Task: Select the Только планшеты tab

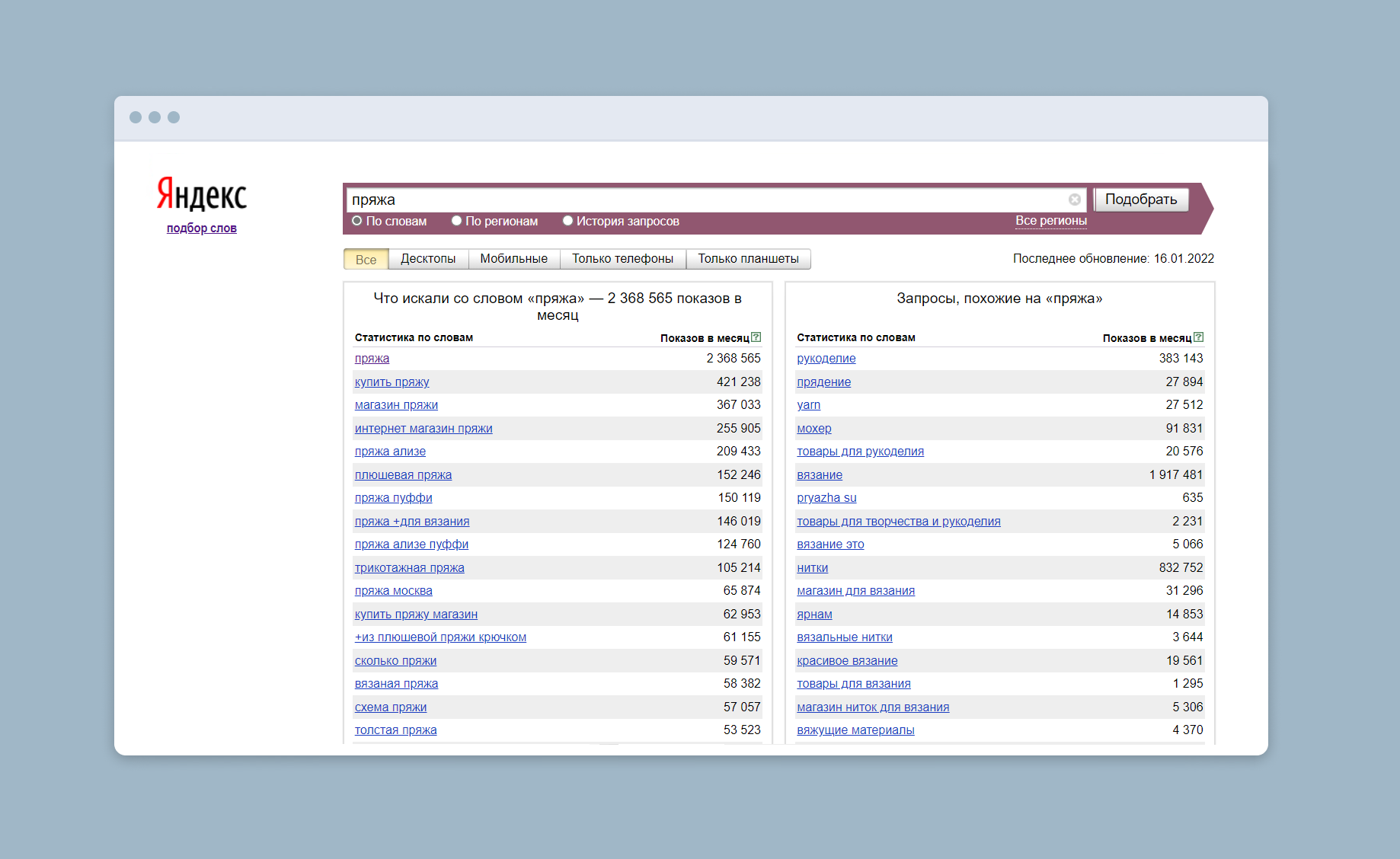Action: click(748, 259)
